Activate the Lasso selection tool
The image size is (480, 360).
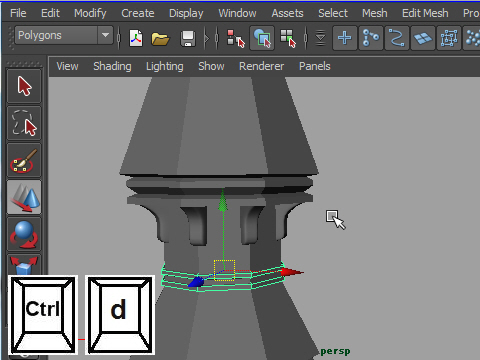pyautogui.click(x=24, y=123)
